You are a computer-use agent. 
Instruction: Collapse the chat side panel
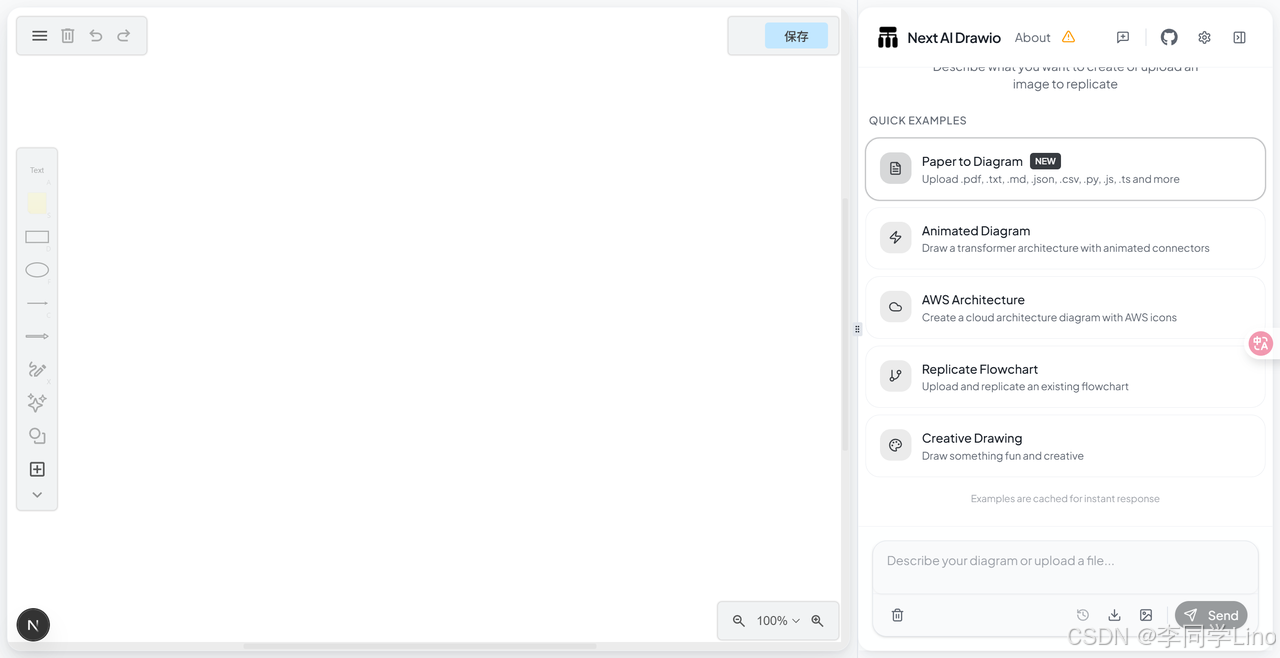[x=1239, y=37]
